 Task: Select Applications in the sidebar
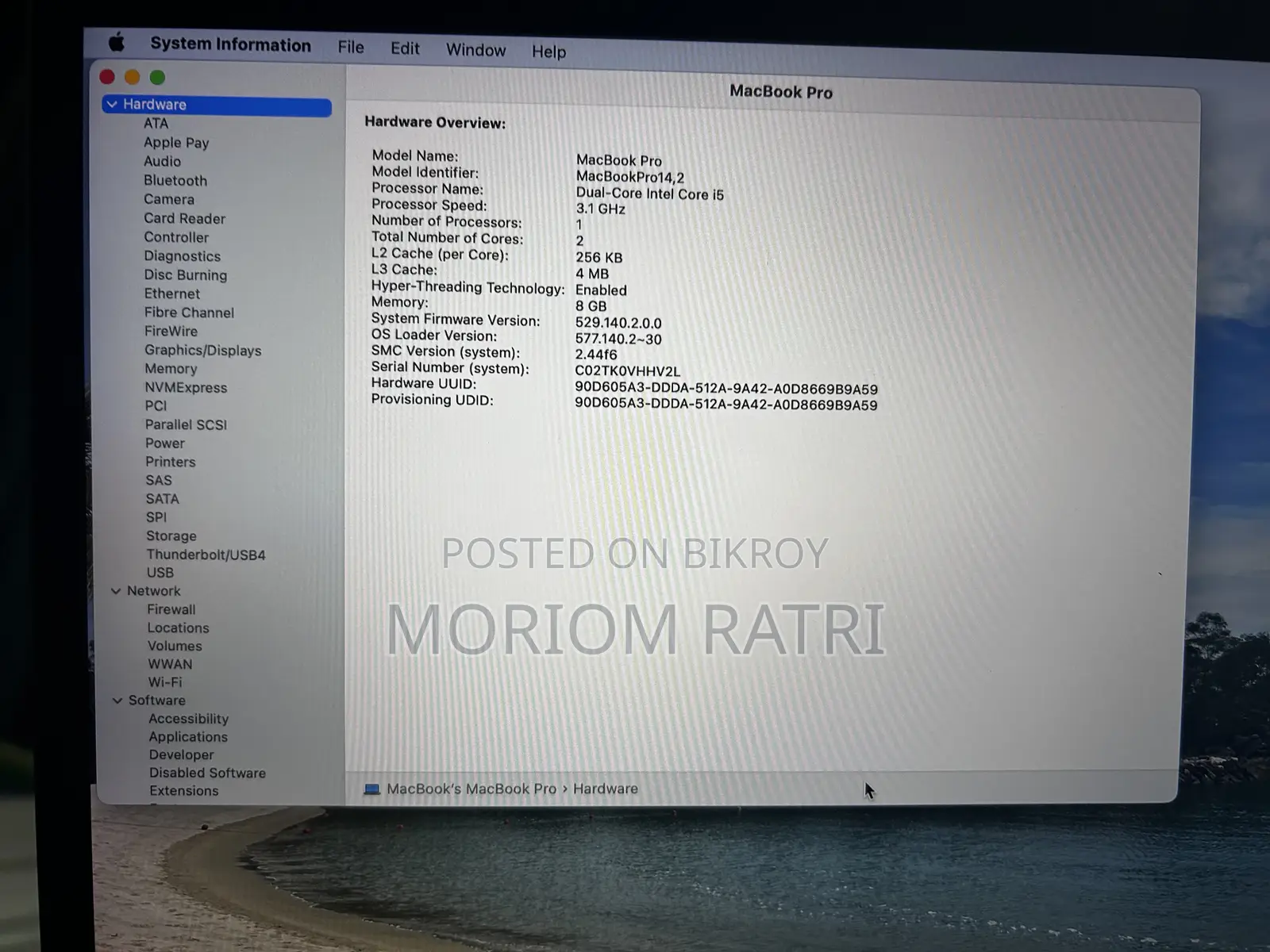coord(188,737)
